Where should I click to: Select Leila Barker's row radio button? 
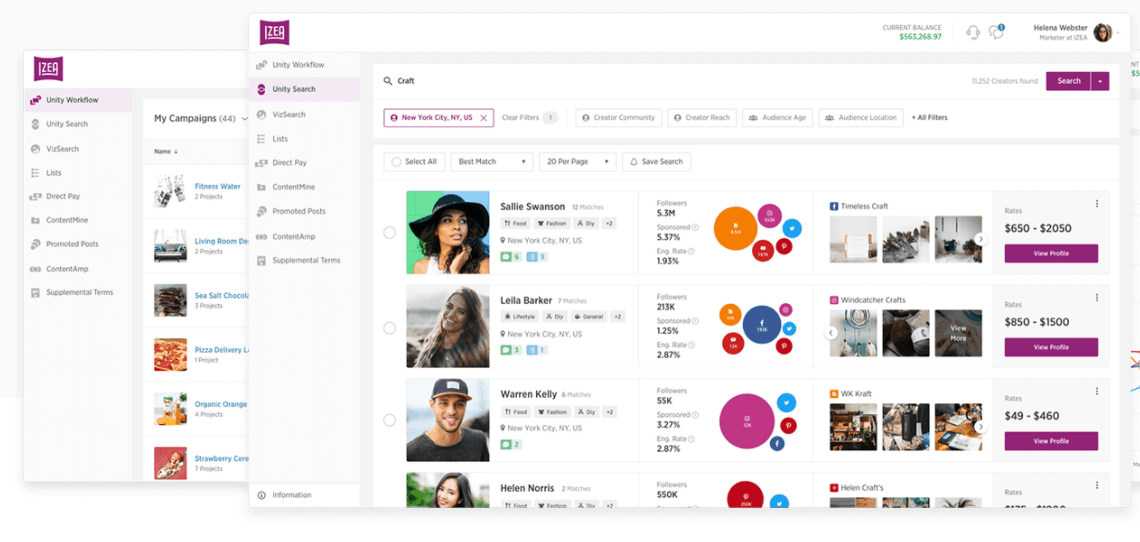coord(390,328)
